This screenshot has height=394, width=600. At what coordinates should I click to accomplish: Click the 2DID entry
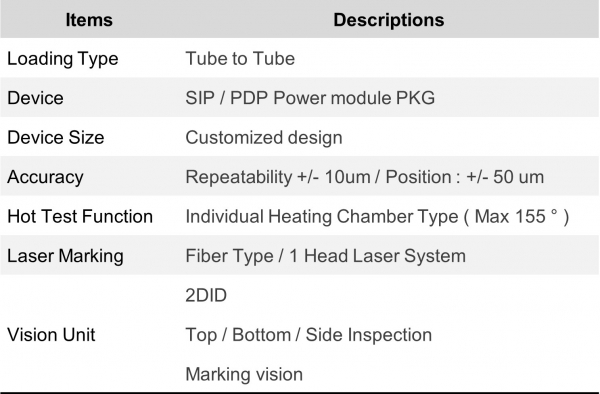click(x=206, y=295)
